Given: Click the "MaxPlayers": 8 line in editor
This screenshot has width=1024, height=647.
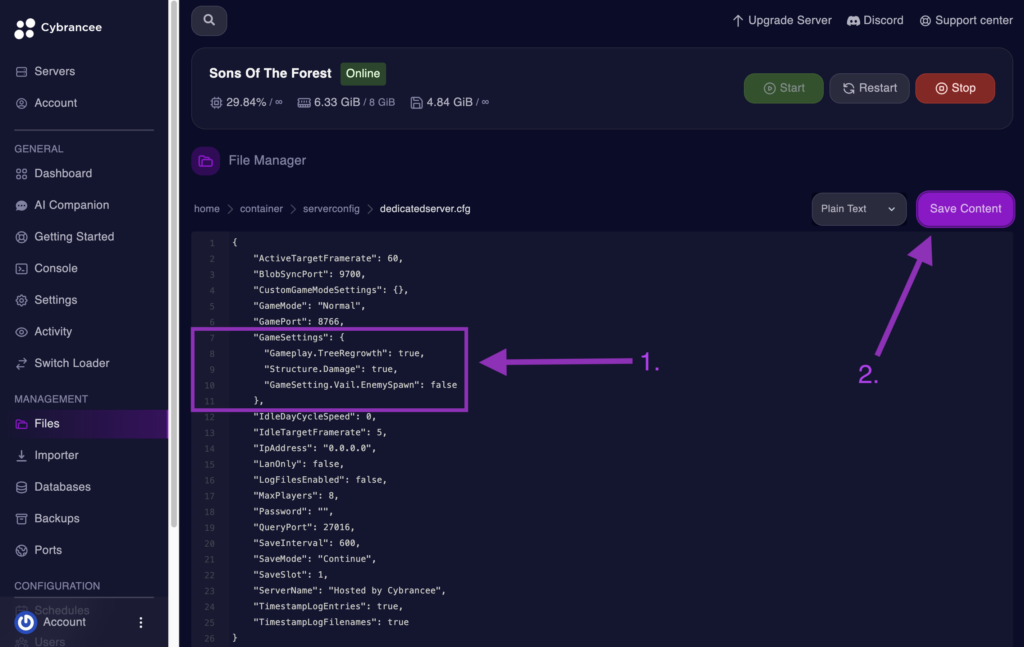Looking at the screenshot, I should (x=296, y=496).
